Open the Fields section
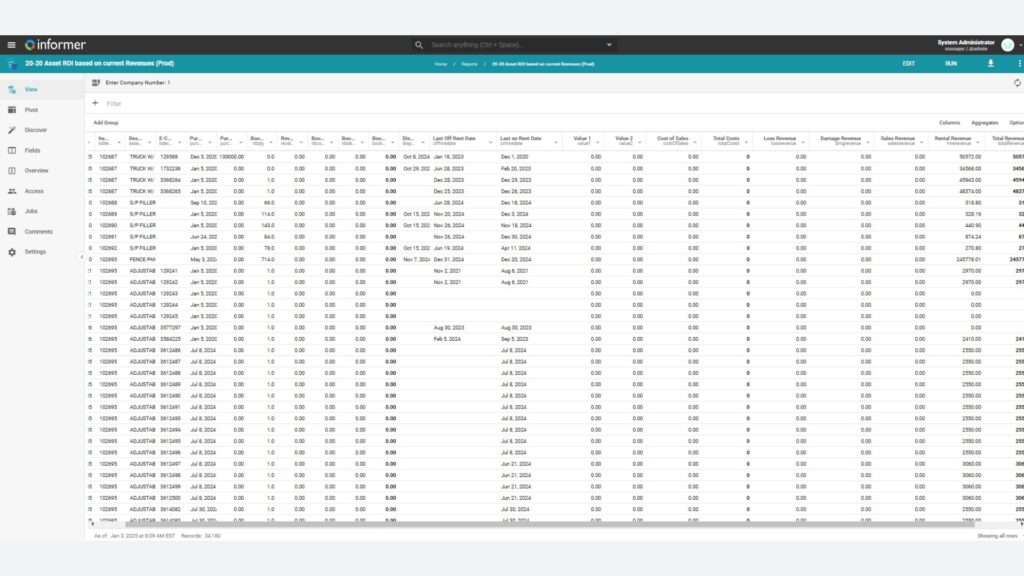This screenshot has height=576, width=1024. [x=32, y=150]
